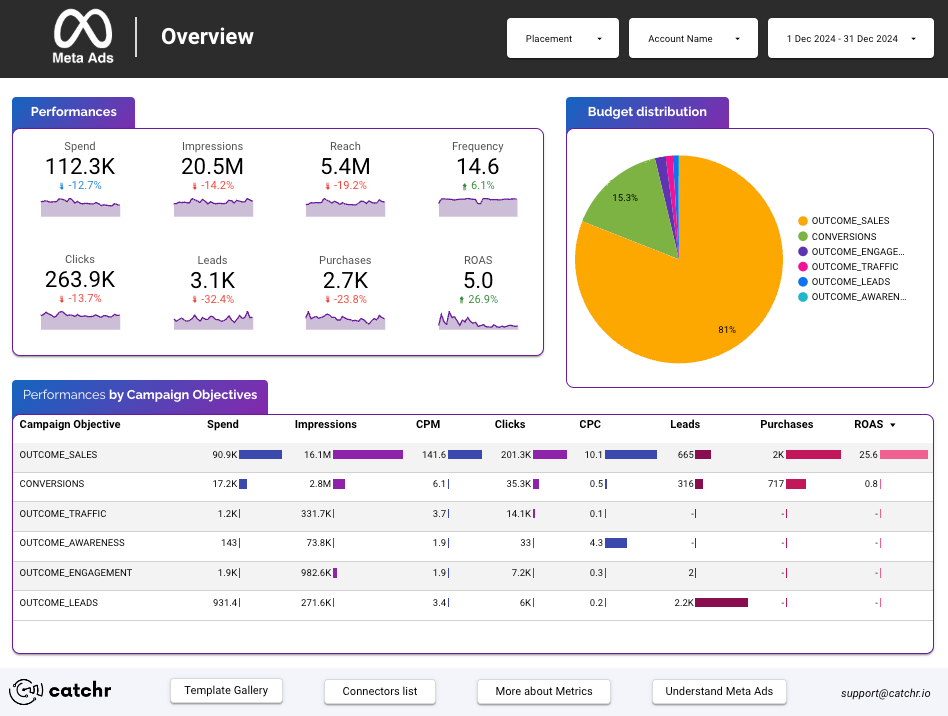Select the Budget distribution tab header

647,112
